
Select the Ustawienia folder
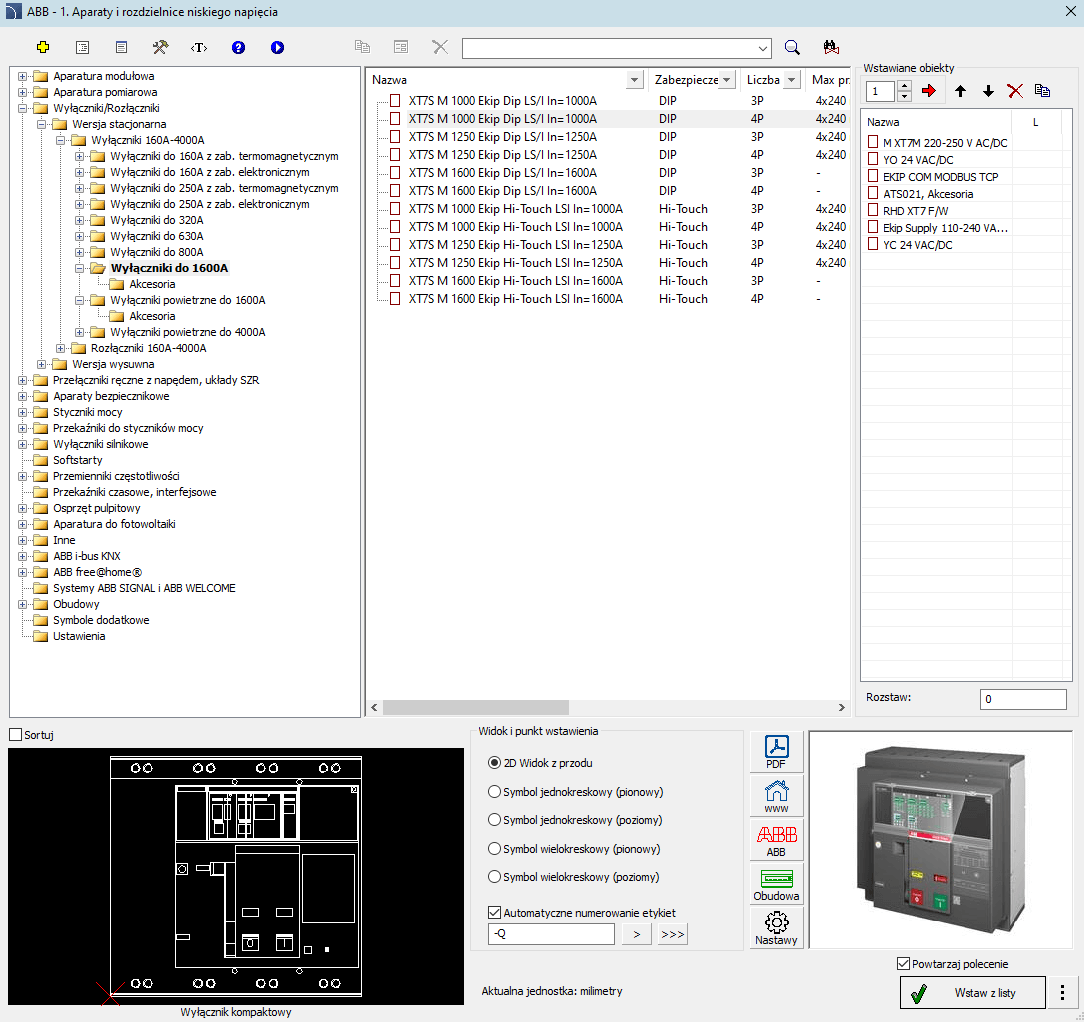click(x=79, y=636)
